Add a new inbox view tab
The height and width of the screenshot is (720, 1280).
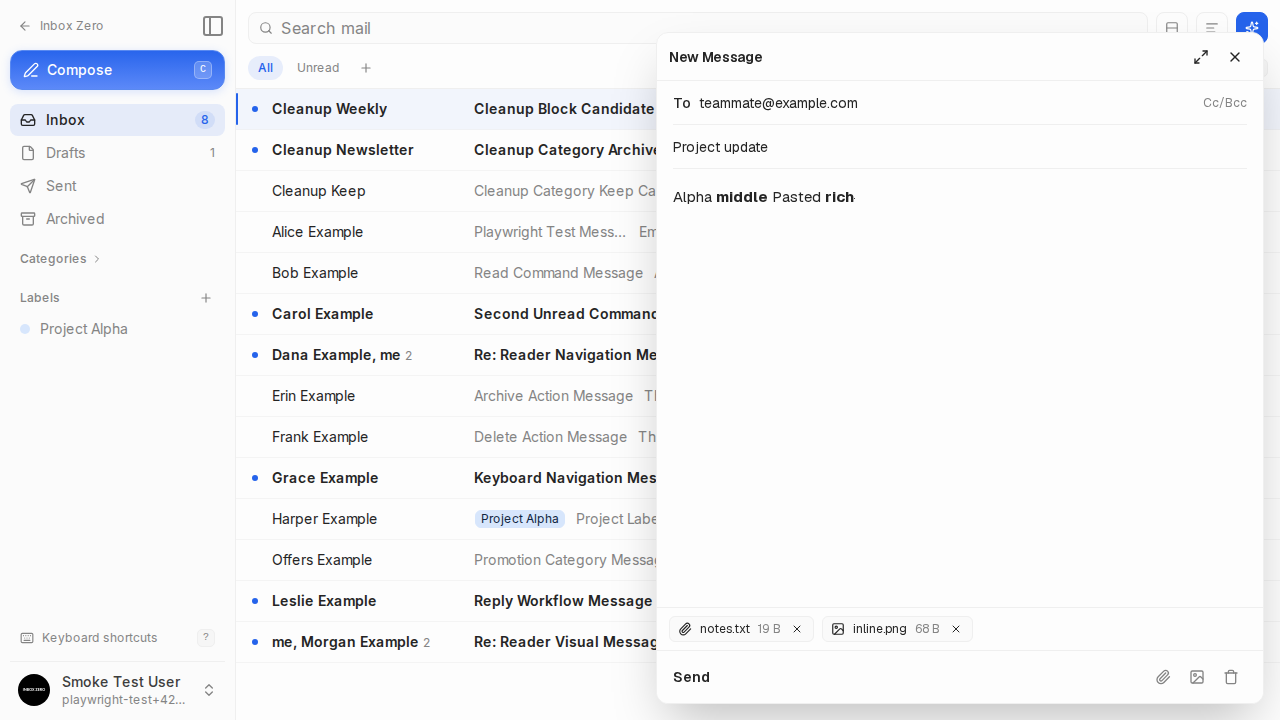click(x=366, y=68)
